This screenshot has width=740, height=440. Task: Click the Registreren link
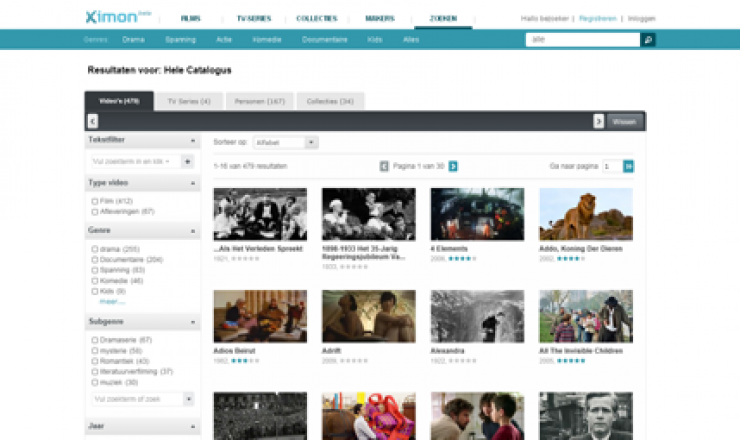click(598, 19)
